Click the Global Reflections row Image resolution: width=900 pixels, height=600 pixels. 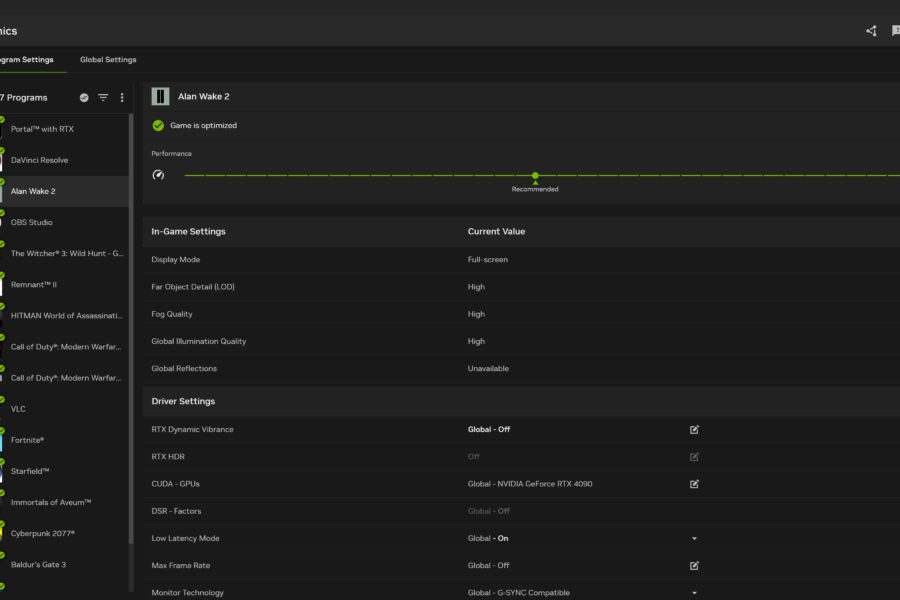[521, 369]
